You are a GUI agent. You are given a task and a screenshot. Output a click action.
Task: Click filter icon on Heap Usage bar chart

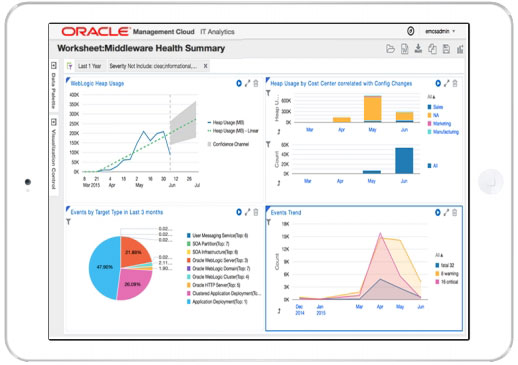click(268, 93)
